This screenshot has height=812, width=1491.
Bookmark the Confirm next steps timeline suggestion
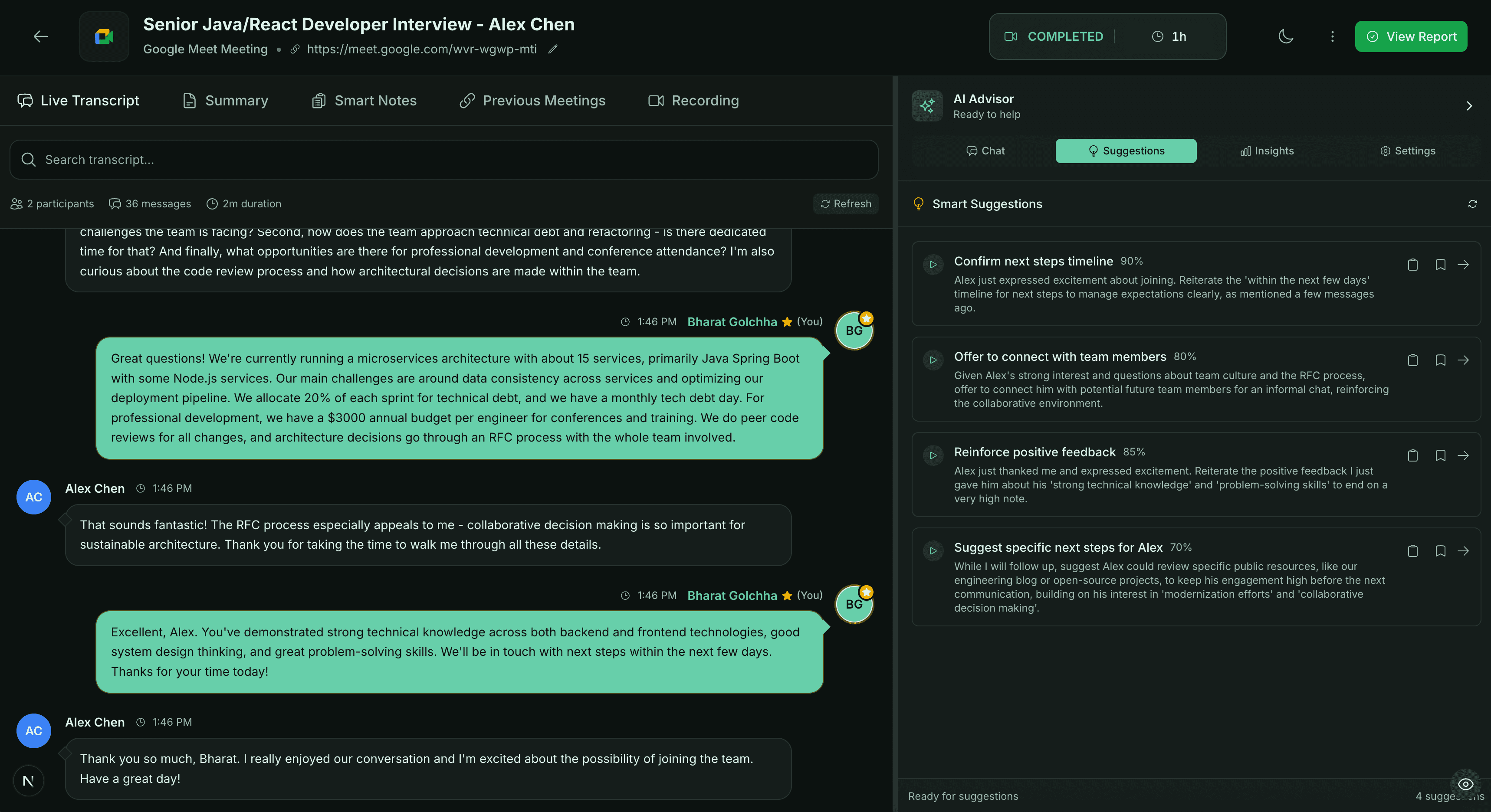(x=1440, y=265)
